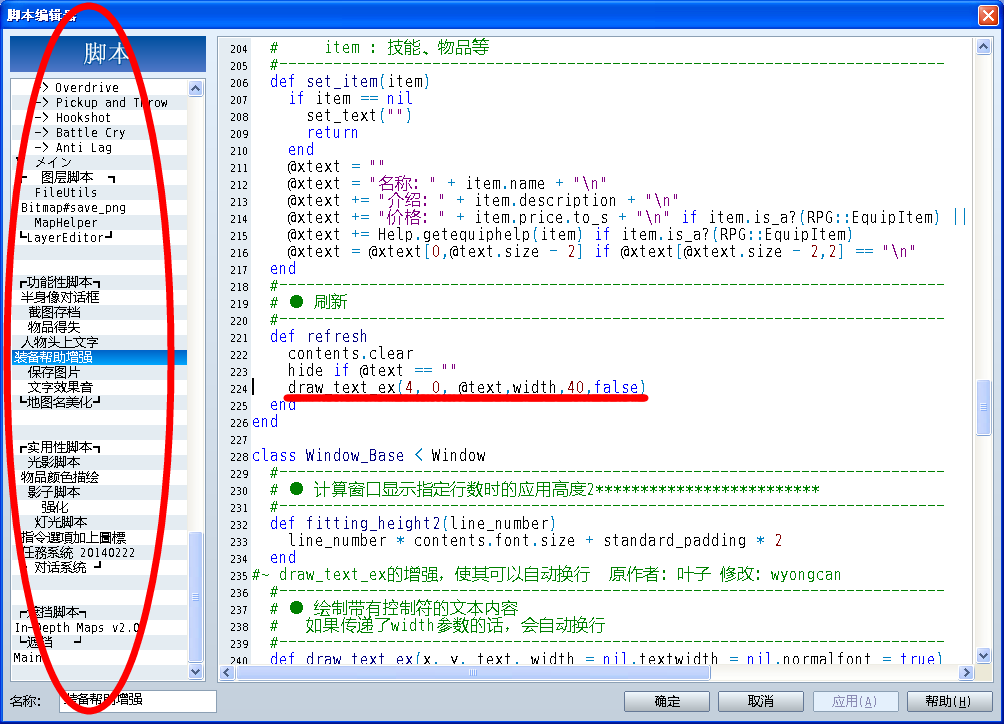Focus the 名称 script name field
1004x724 pixels.
pos(138,700)
